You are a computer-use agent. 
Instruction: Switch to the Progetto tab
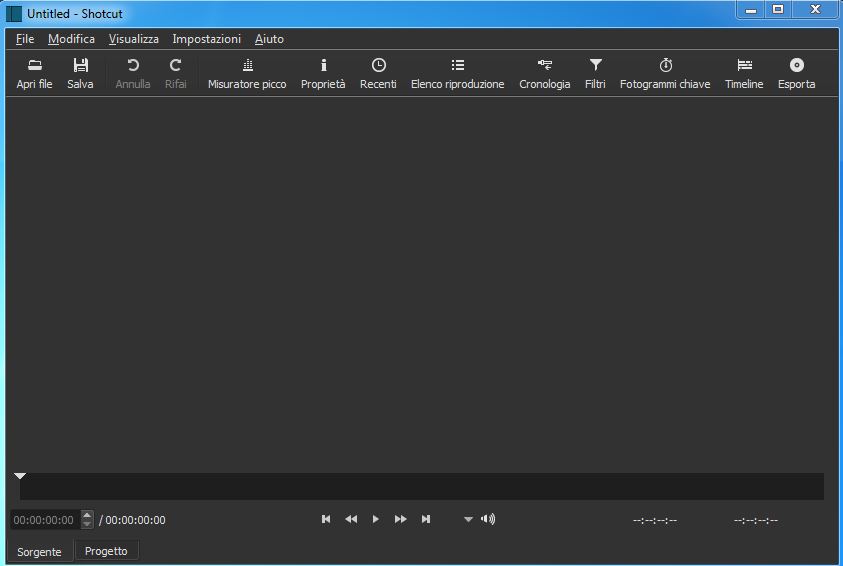click(106, 551)
